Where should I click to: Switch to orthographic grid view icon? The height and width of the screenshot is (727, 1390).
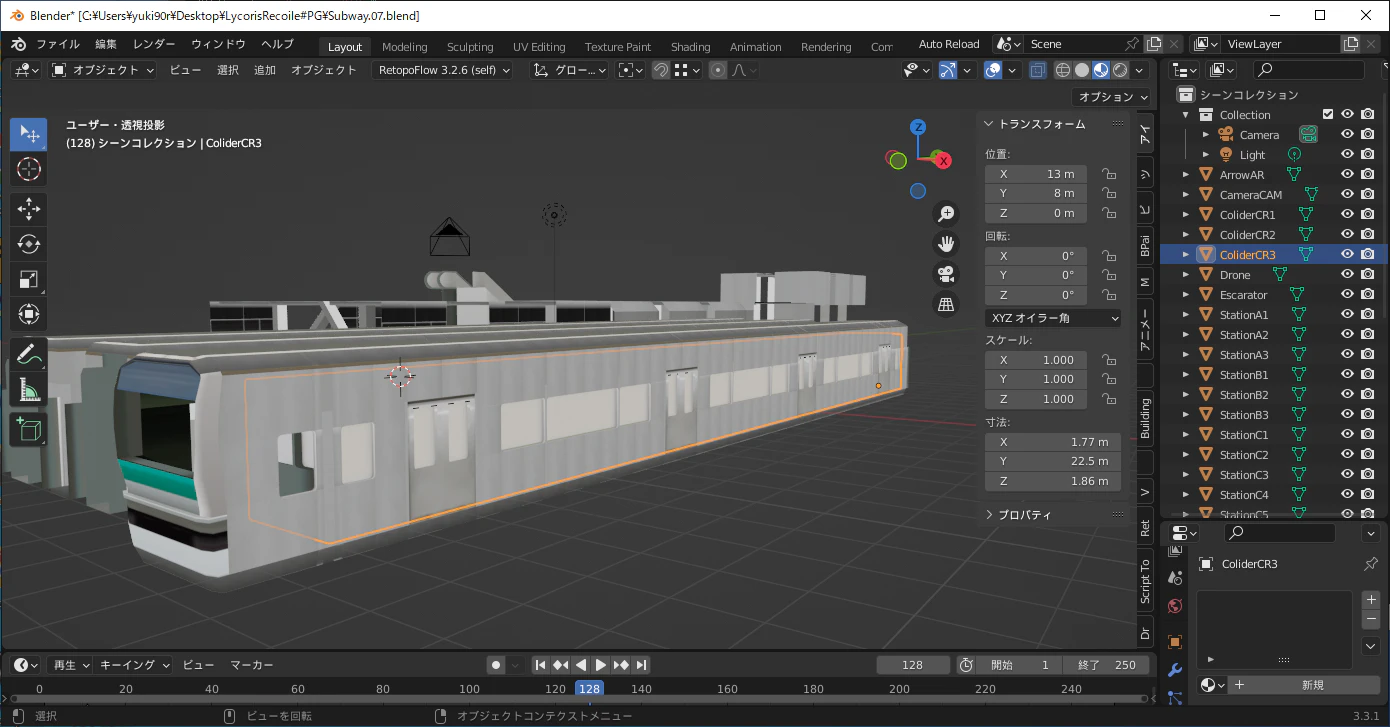pos(946,304)
